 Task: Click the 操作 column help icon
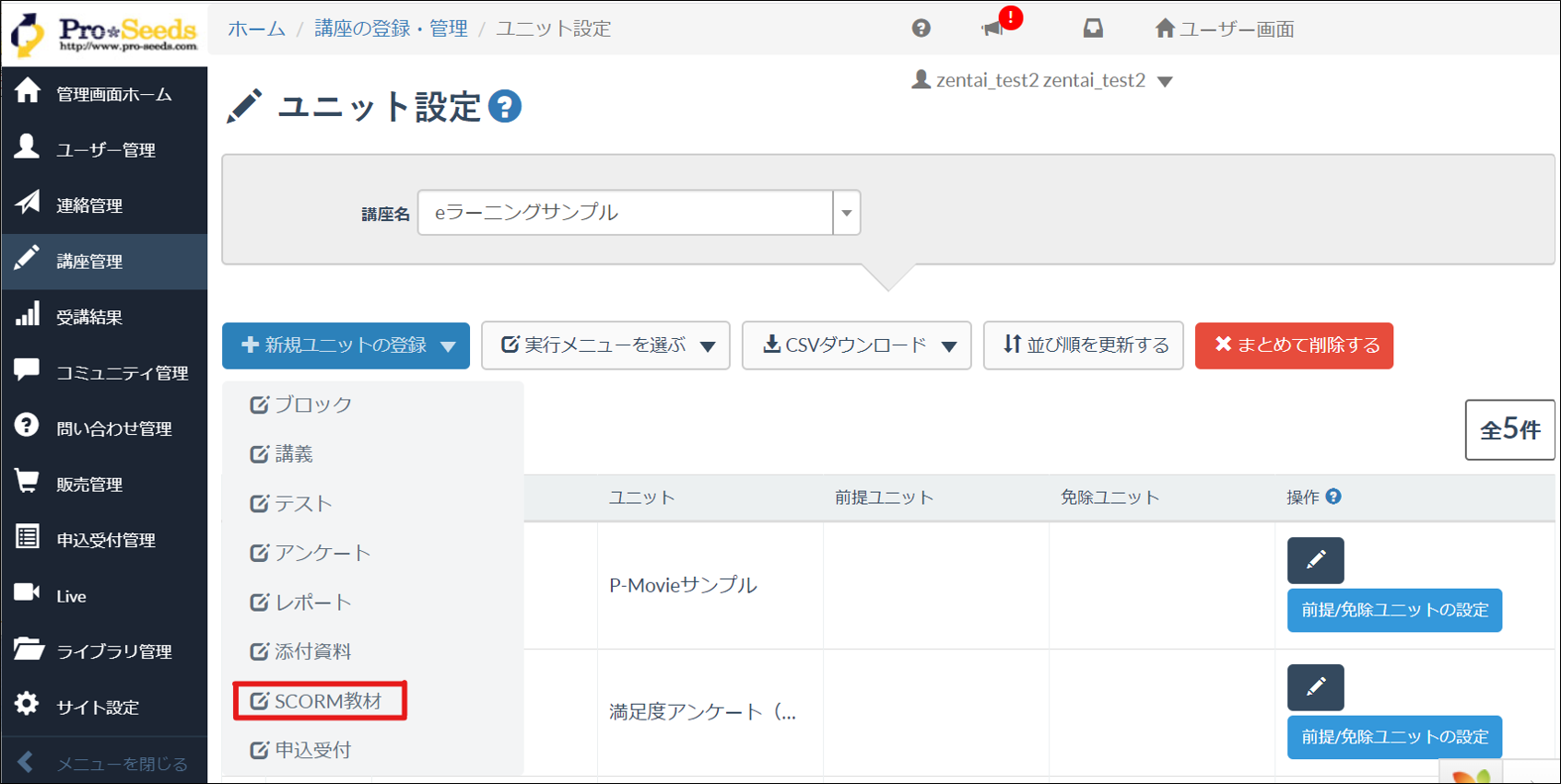tap(1333, 497)
